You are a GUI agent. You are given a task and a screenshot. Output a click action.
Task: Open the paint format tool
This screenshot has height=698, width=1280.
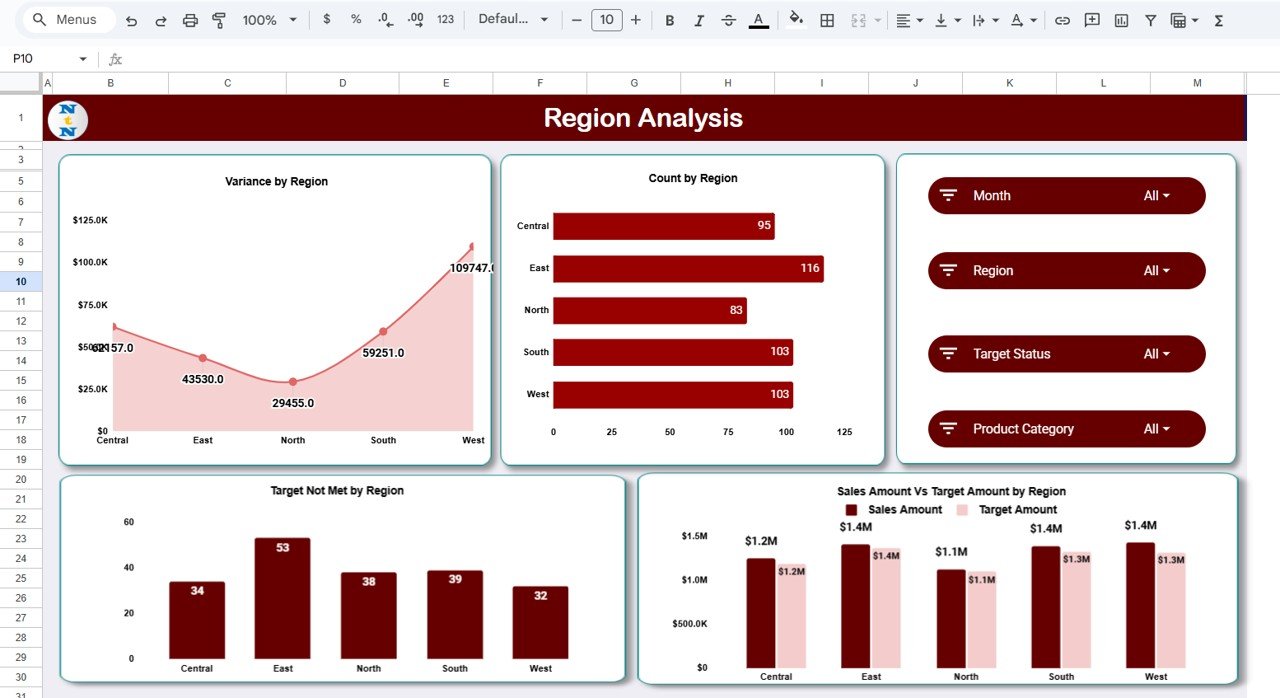coord(218,19)
